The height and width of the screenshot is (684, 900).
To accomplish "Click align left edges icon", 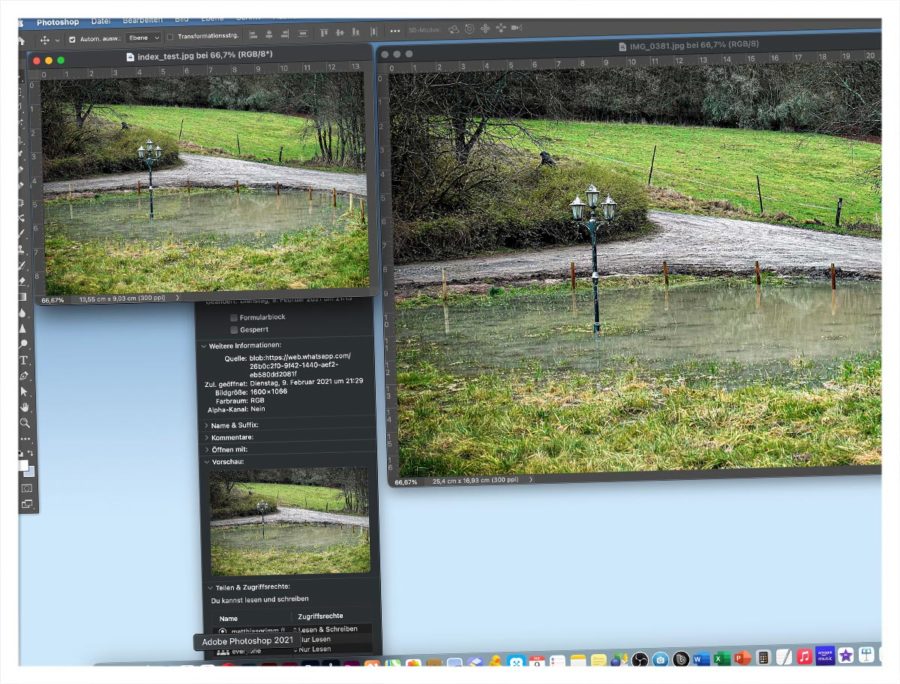I will 253,34.
